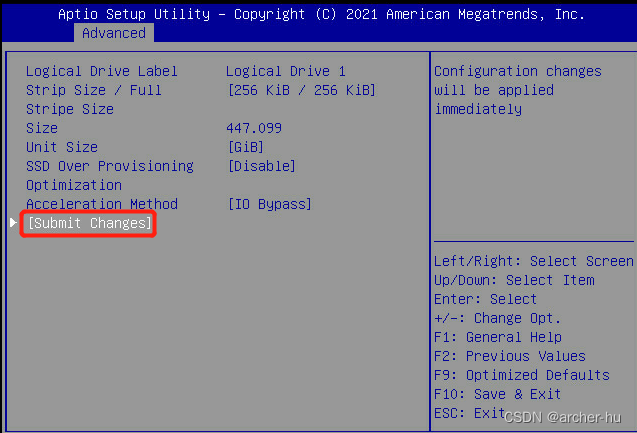Click the Enter: Select hint
The image size is (637, 433).
coord(485,299)
